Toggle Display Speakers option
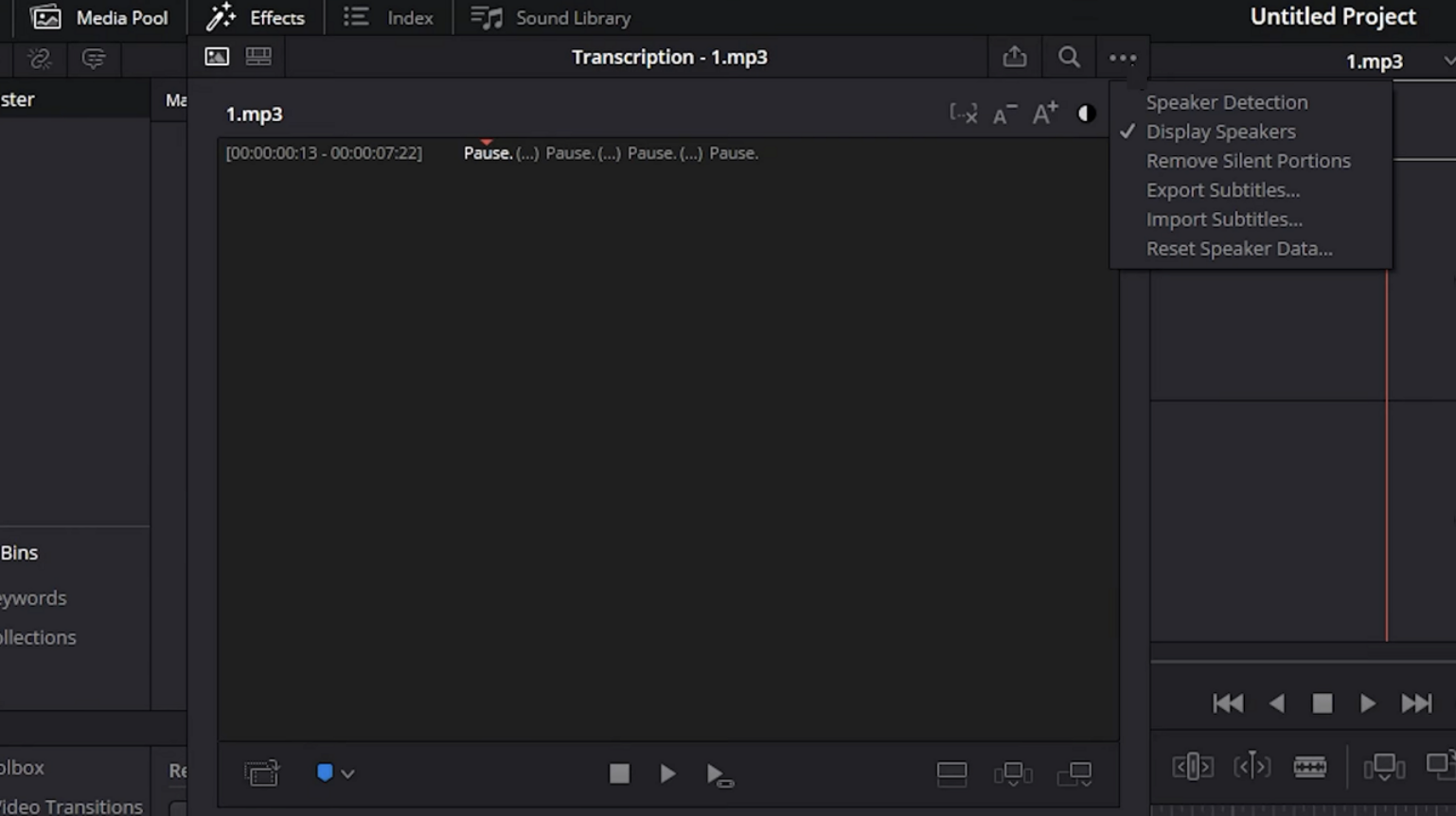Image resolution: width=1456 pixels, height=816 pixels. tap(1221, 132)
